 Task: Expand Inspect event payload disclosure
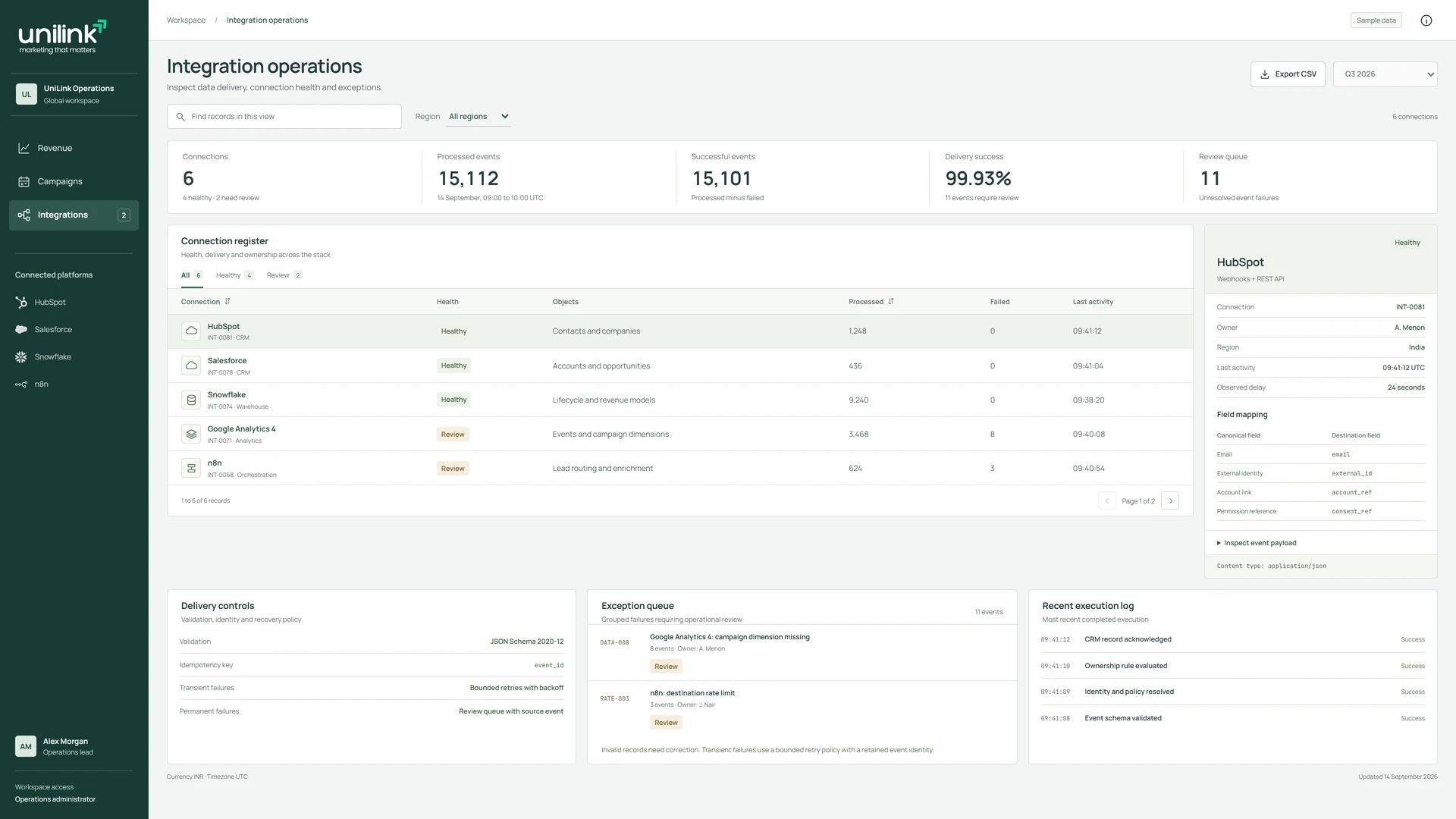coord(1257,543)
